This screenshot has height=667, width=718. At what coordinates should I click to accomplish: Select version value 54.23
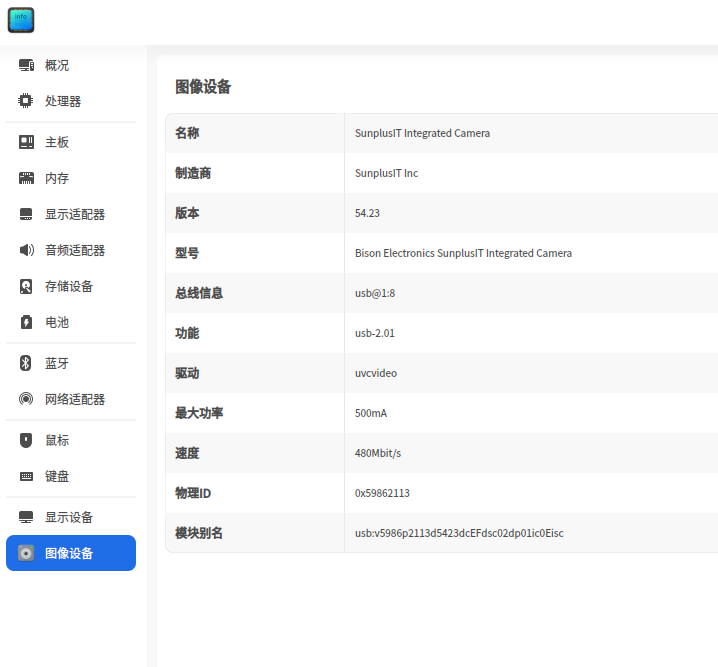pyautogui.click(x=367, y=213)
